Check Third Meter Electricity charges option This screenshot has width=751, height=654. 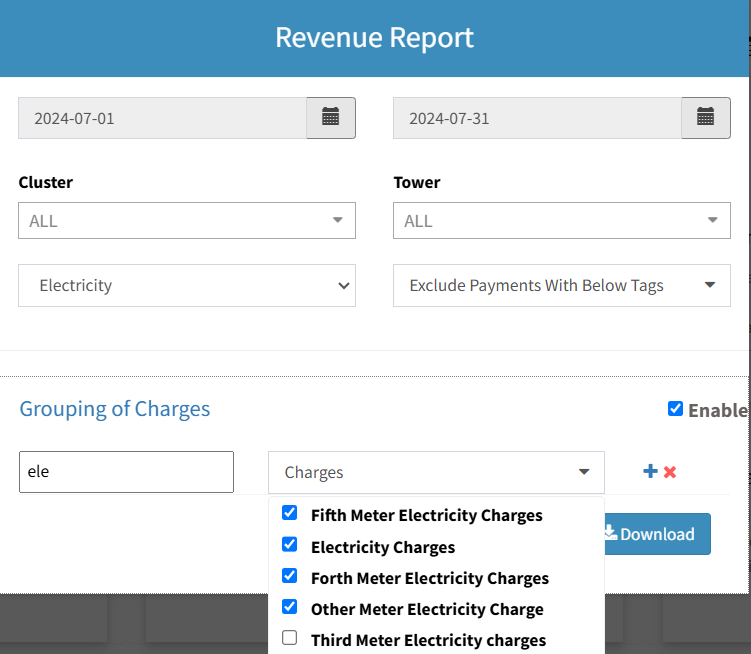click(290, 638)
